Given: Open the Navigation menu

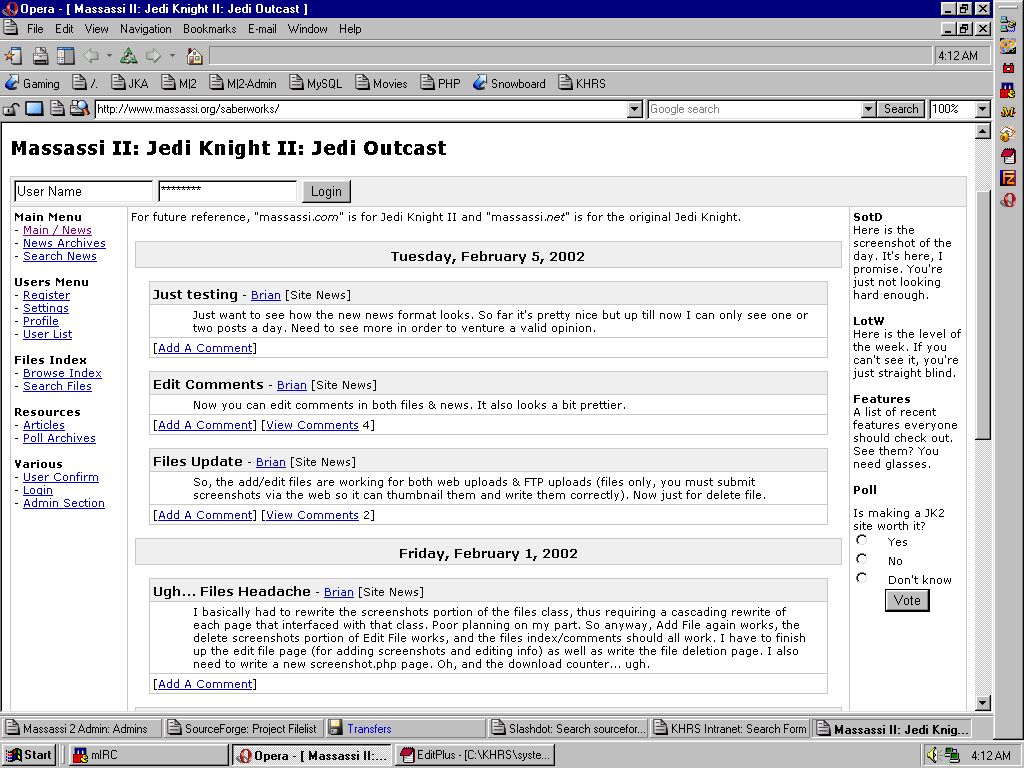Looking at the screenshot, I should [146, 29].
